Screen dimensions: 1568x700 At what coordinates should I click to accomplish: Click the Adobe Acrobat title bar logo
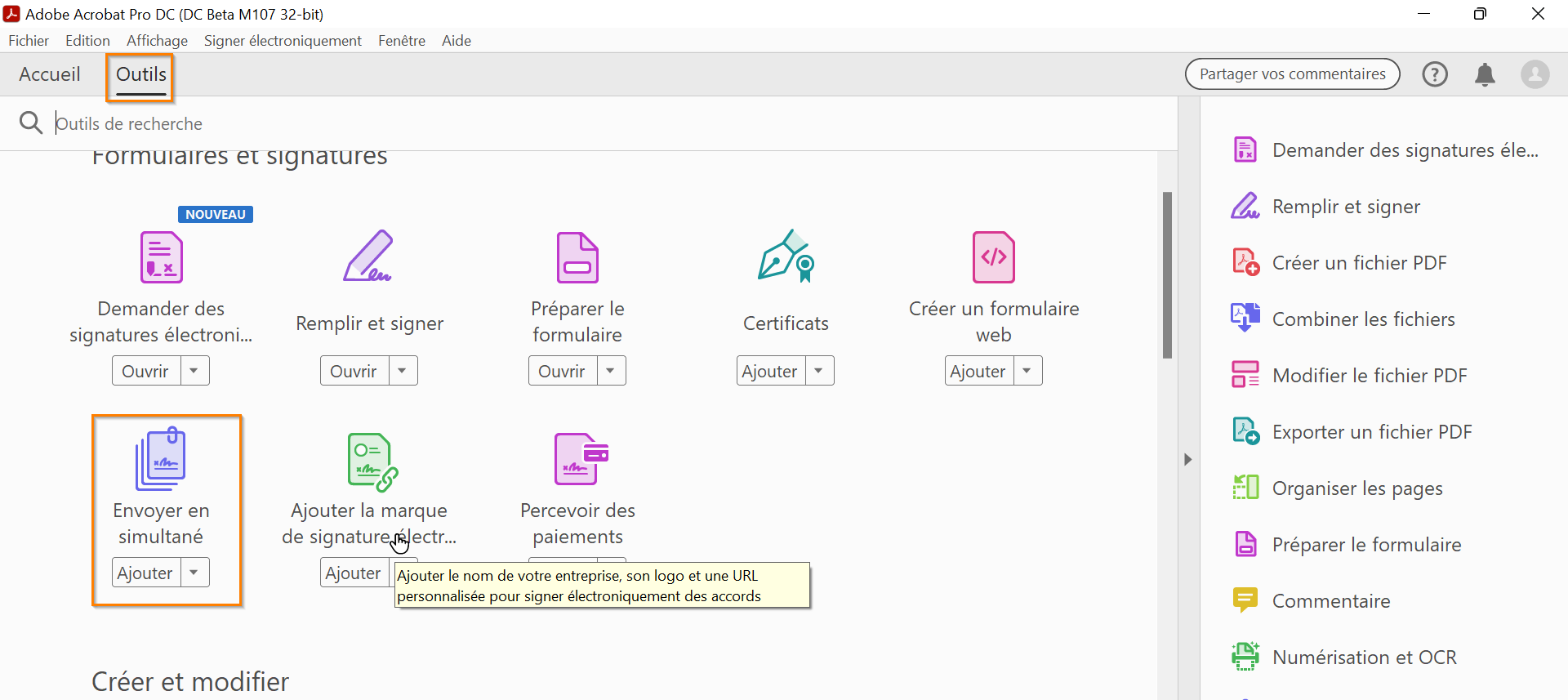click(x=11, y=14)
